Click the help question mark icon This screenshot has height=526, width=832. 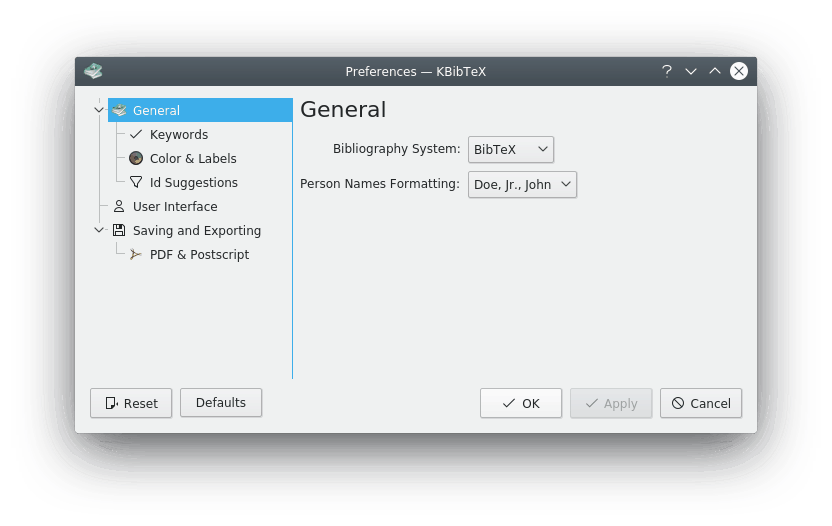click(667, 71)
